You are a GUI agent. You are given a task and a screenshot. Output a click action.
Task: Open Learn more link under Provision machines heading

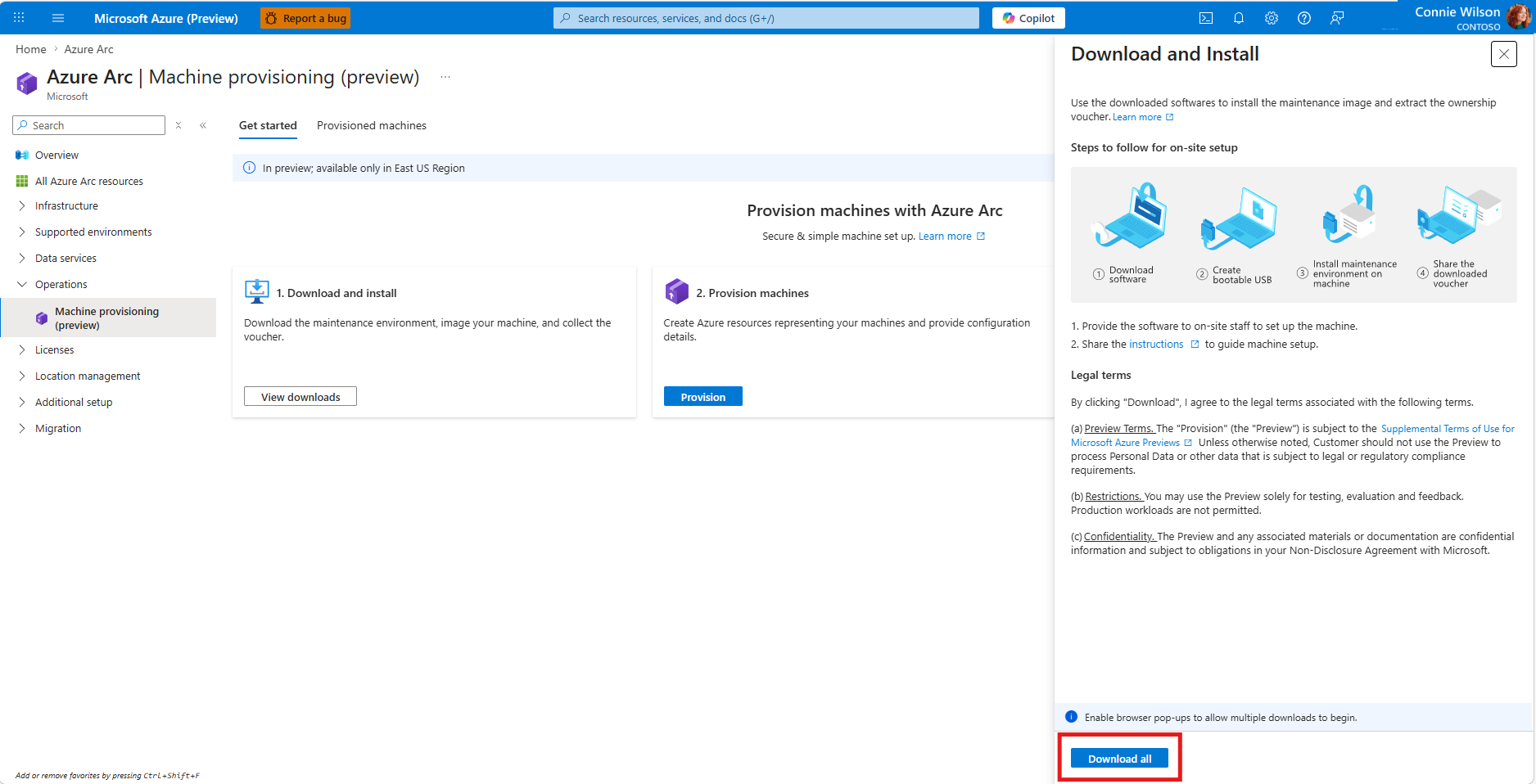pos(951,237)
